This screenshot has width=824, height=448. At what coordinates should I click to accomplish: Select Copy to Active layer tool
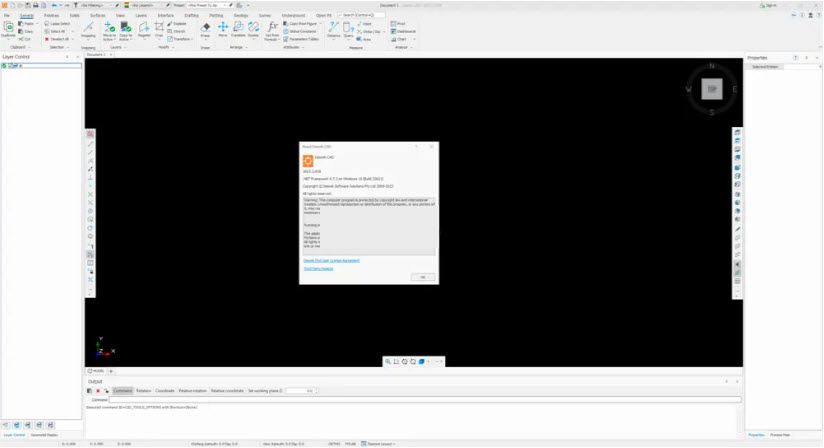click(x=126, y=32)
